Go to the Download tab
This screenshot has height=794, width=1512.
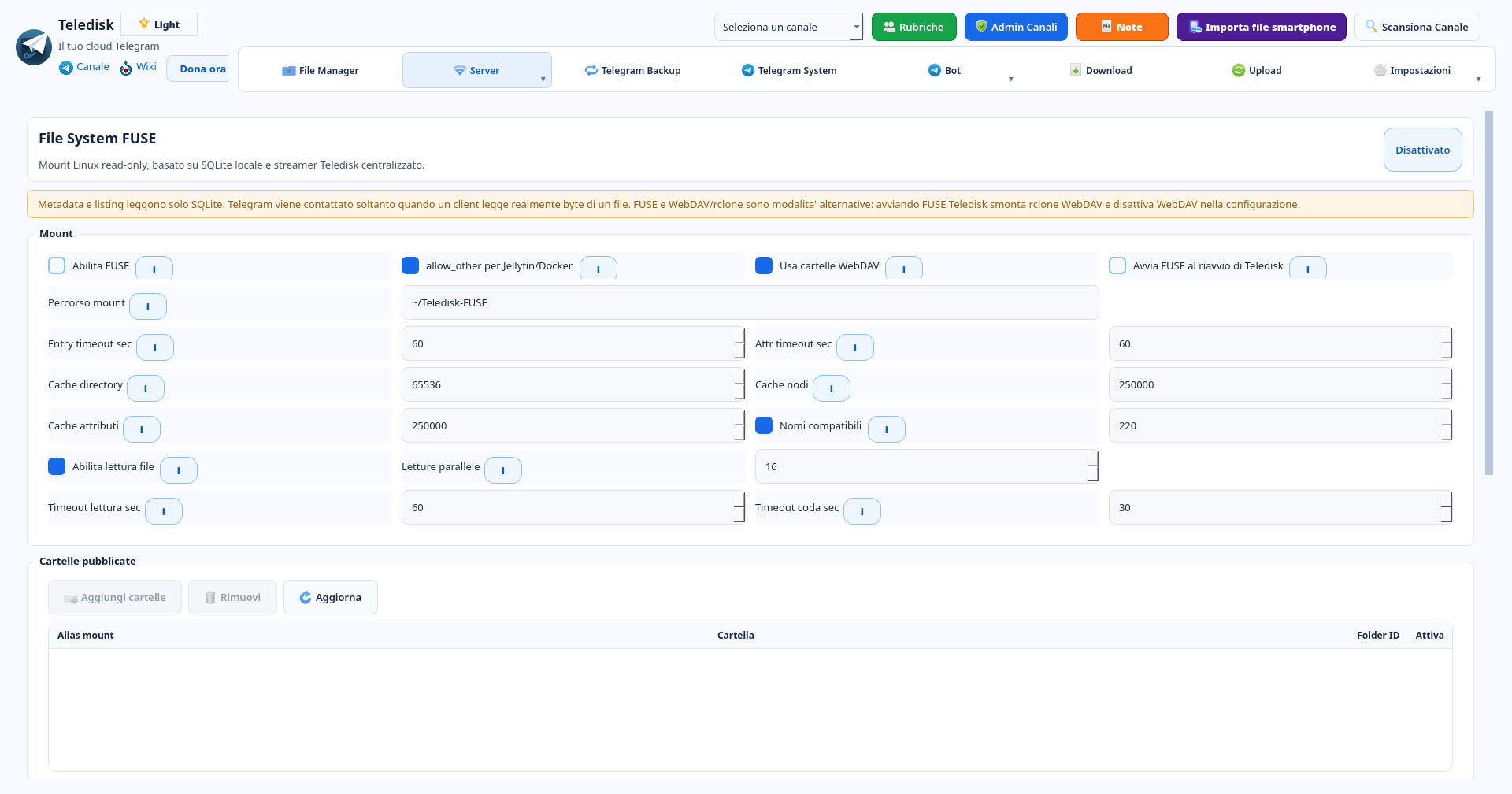[x=1101, y=70]
